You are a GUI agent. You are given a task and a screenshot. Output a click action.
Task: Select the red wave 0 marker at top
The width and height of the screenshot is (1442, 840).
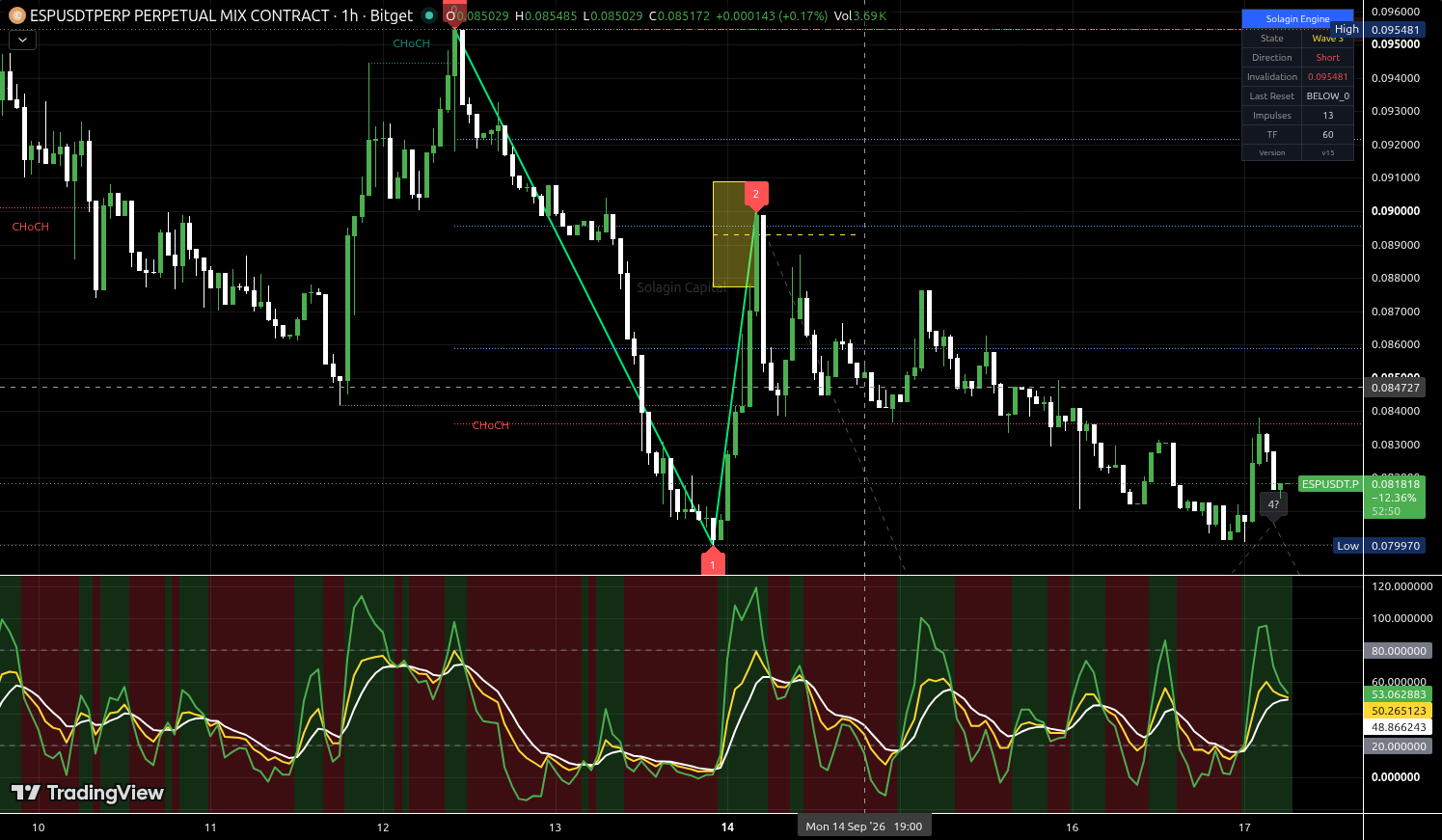(455, 14)
